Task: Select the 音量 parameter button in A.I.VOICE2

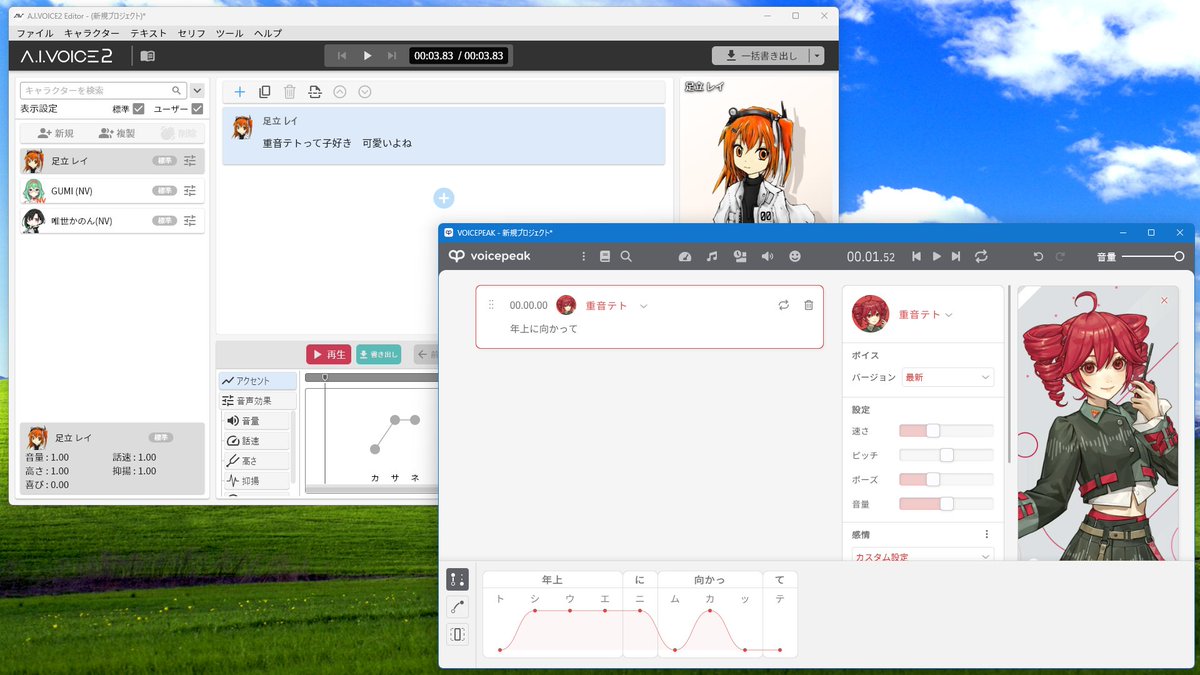Action: [256, 421]
